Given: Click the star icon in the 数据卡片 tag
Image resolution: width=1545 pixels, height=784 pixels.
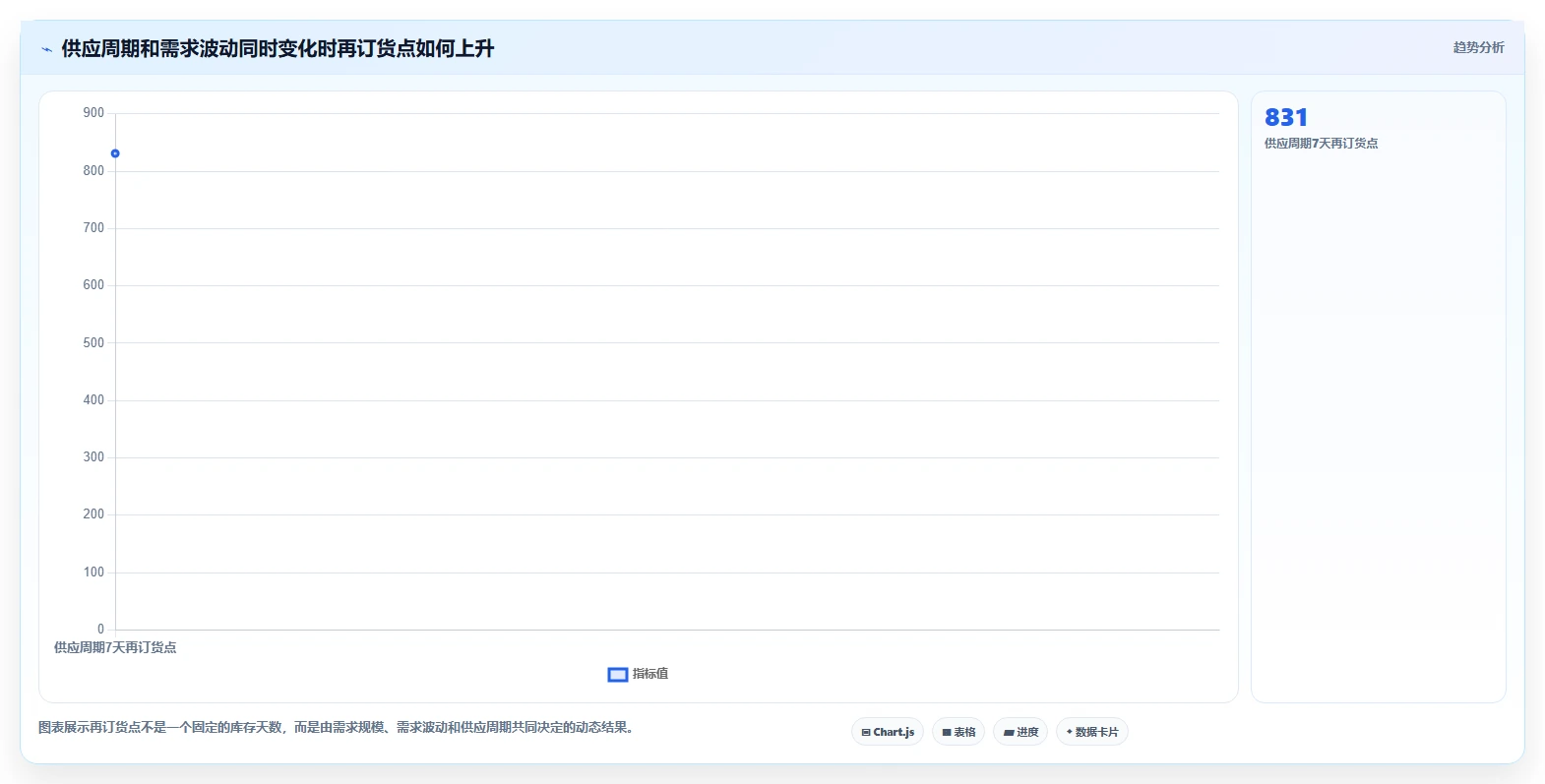Looking at the screenshot, I should (1070, 732).
